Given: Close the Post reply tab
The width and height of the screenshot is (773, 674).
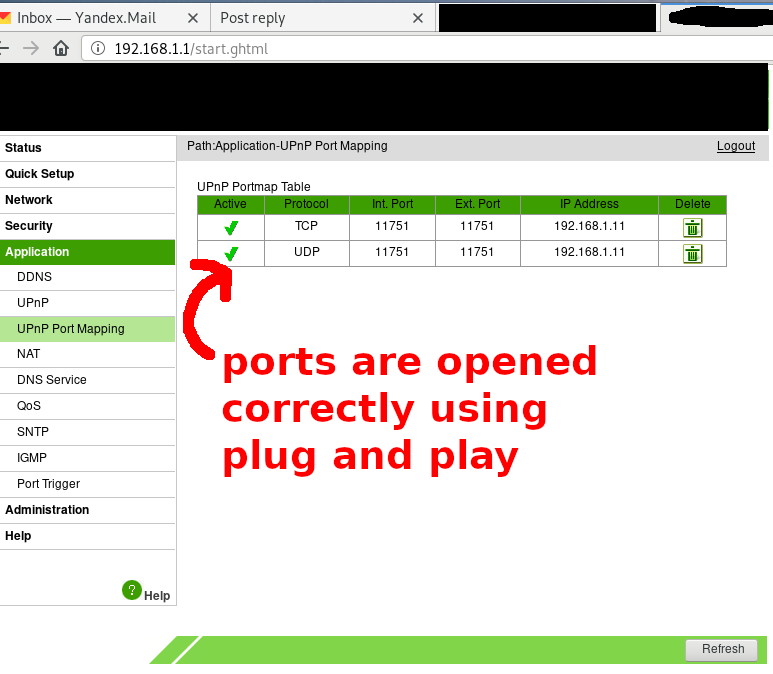Looking at the screenshot, I should click(x=418, y=18).
